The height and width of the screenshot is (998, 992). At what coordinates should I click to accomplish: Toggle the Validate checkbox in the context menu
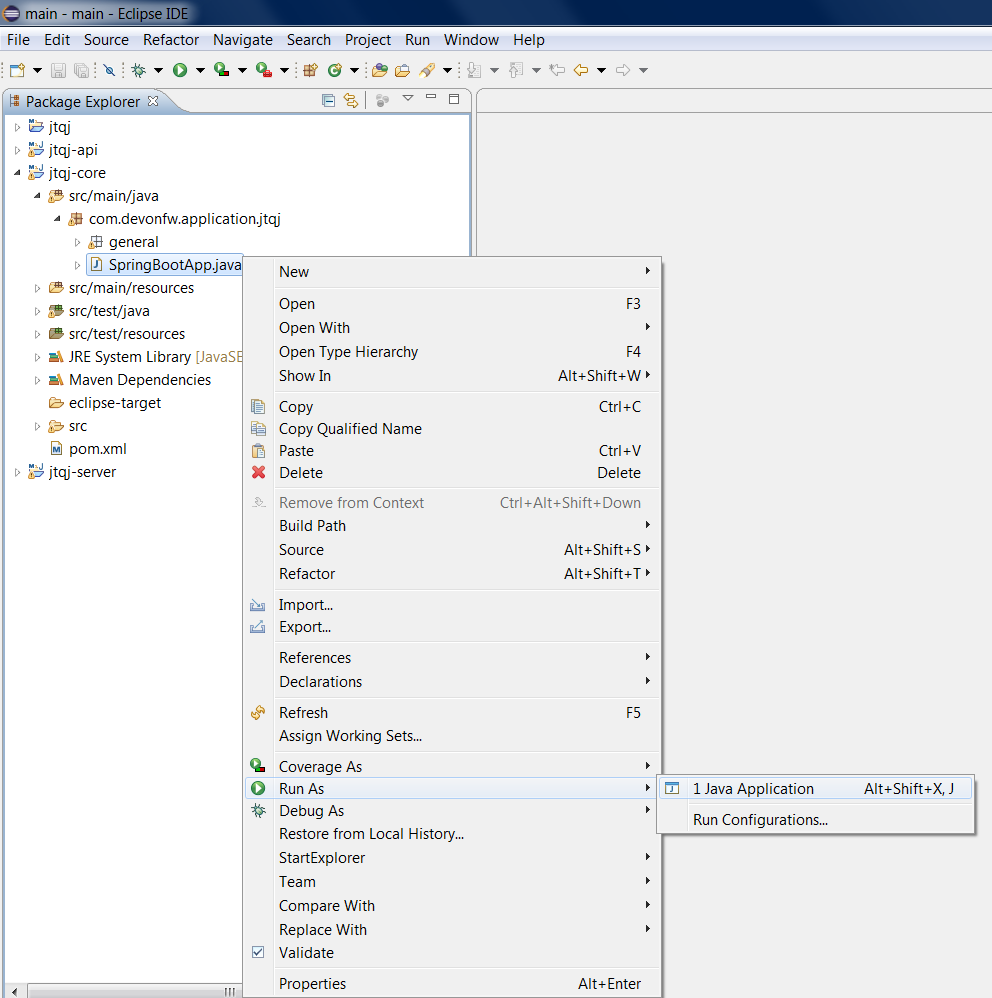pyautogui.click(x=258, y=952)
